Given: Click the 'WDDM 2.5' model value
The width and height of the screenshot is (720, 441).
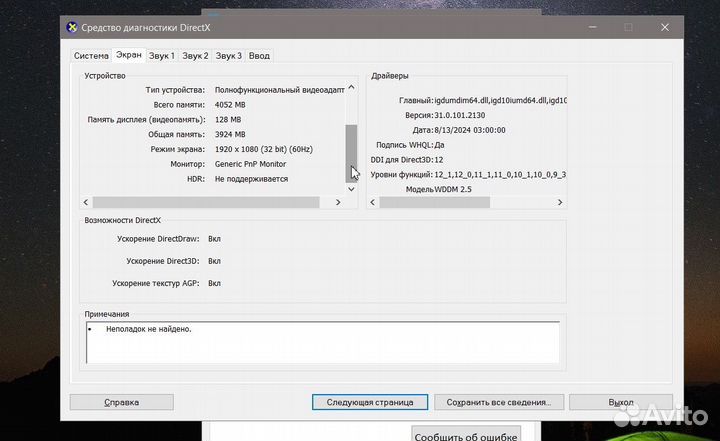Looking at the screenshot, I should (x=453, y=189).
